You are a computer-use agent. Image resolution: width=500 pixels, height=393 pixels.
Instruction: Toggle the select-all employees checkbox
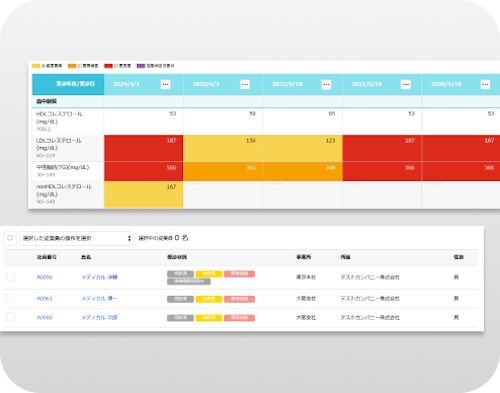tap(10, 238)
